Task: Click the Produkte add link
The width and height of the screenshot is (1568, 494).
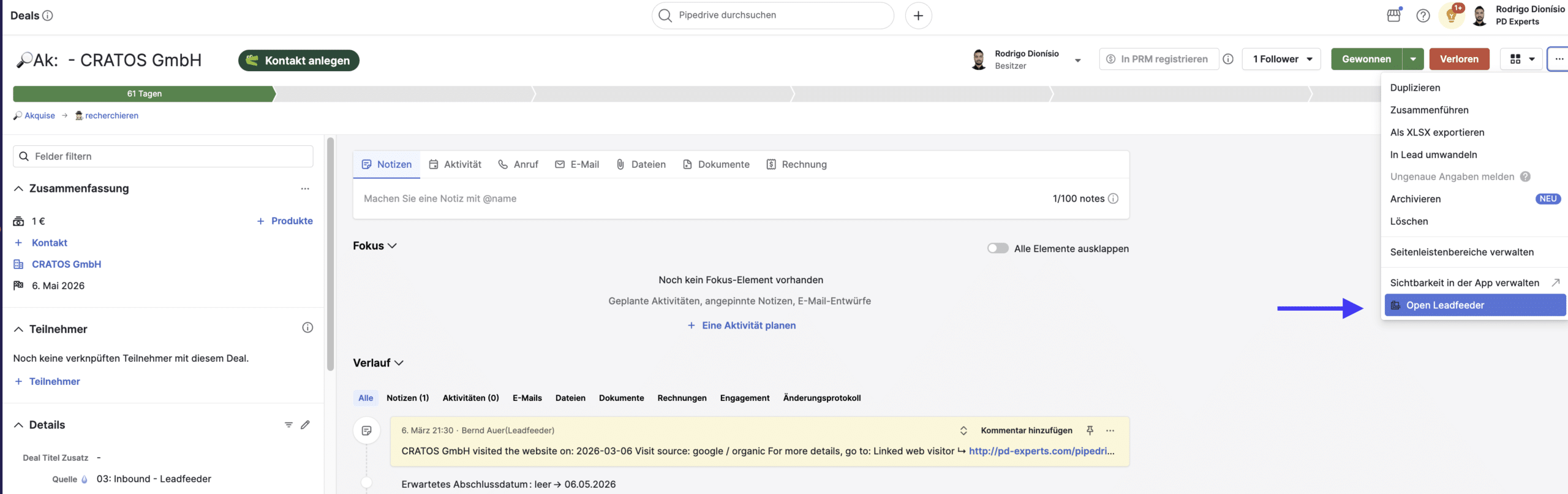Action: [x=285, y=221]
